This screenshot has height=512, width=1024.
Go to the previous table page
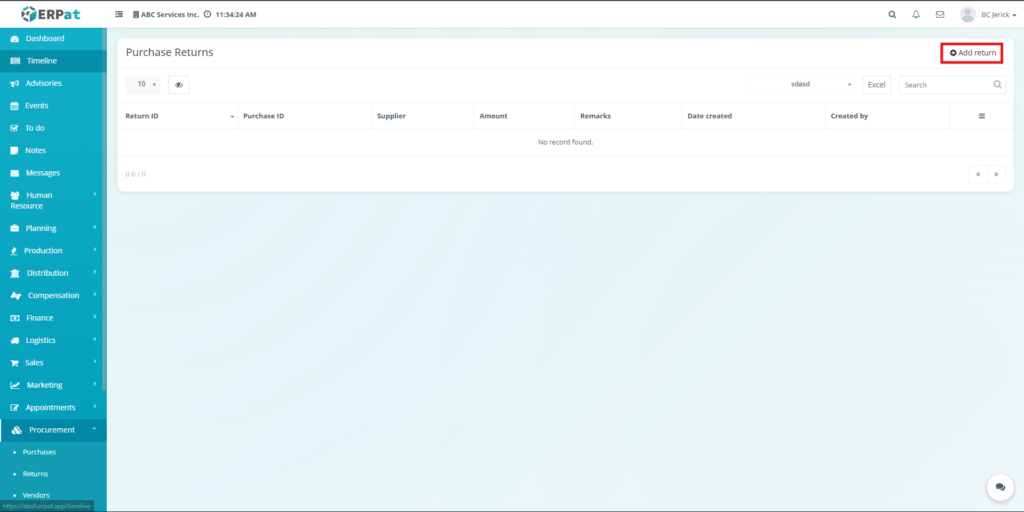(977, 174)
